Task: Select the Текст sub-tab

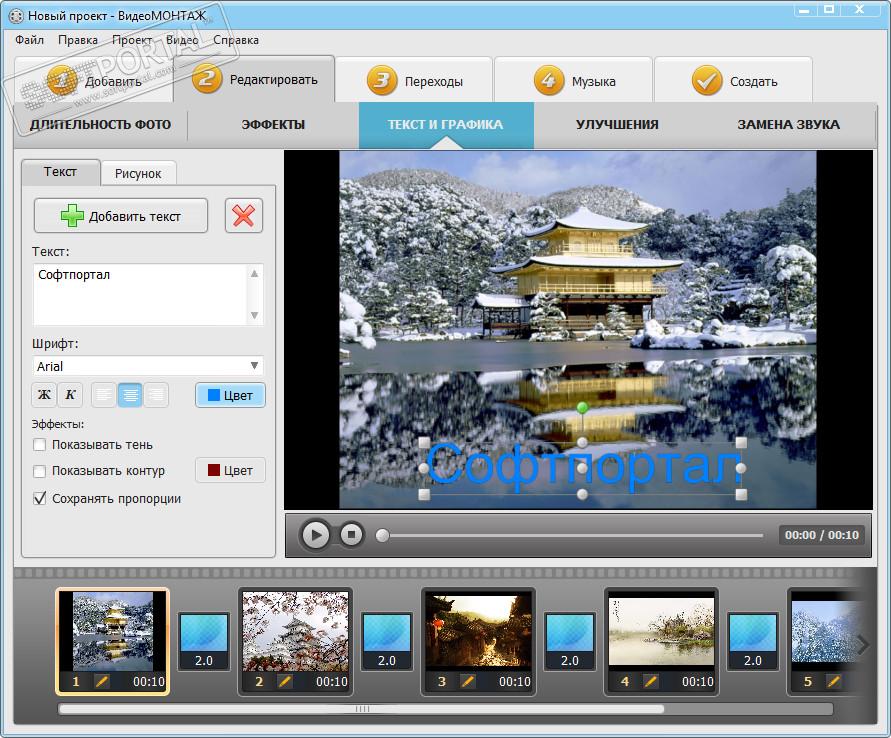Action: [x=60, y=172]
